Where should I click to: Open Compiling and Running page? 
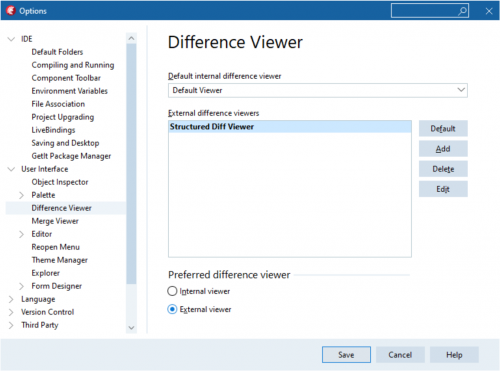coord(73,65)
